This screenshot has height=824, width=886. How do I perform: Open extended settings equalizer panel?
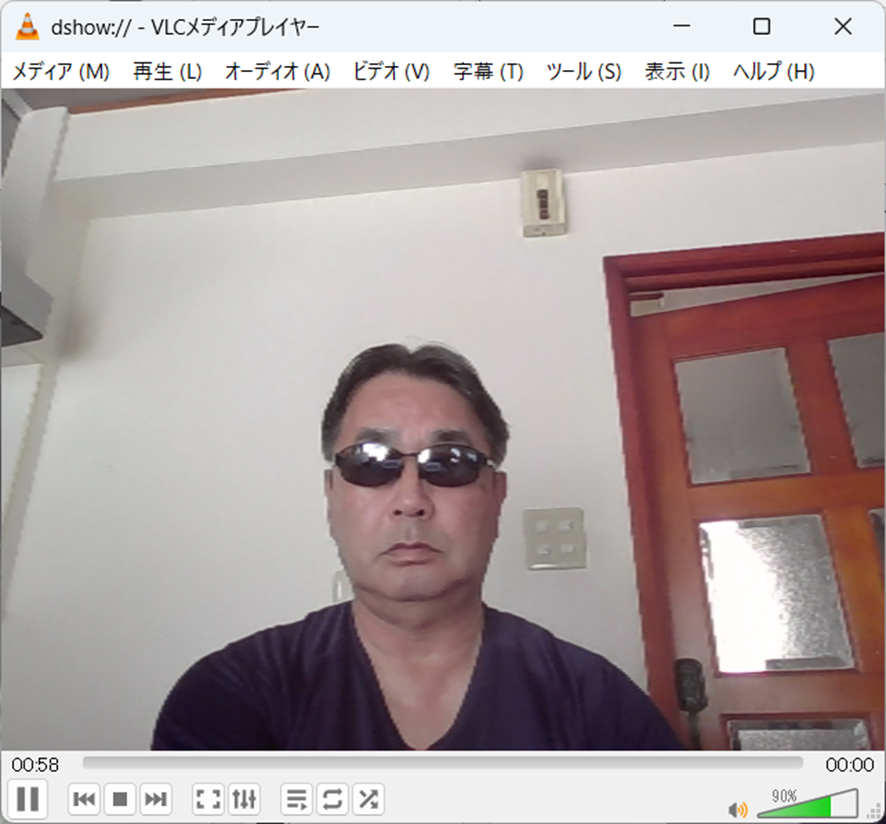[x=244, y=799]
